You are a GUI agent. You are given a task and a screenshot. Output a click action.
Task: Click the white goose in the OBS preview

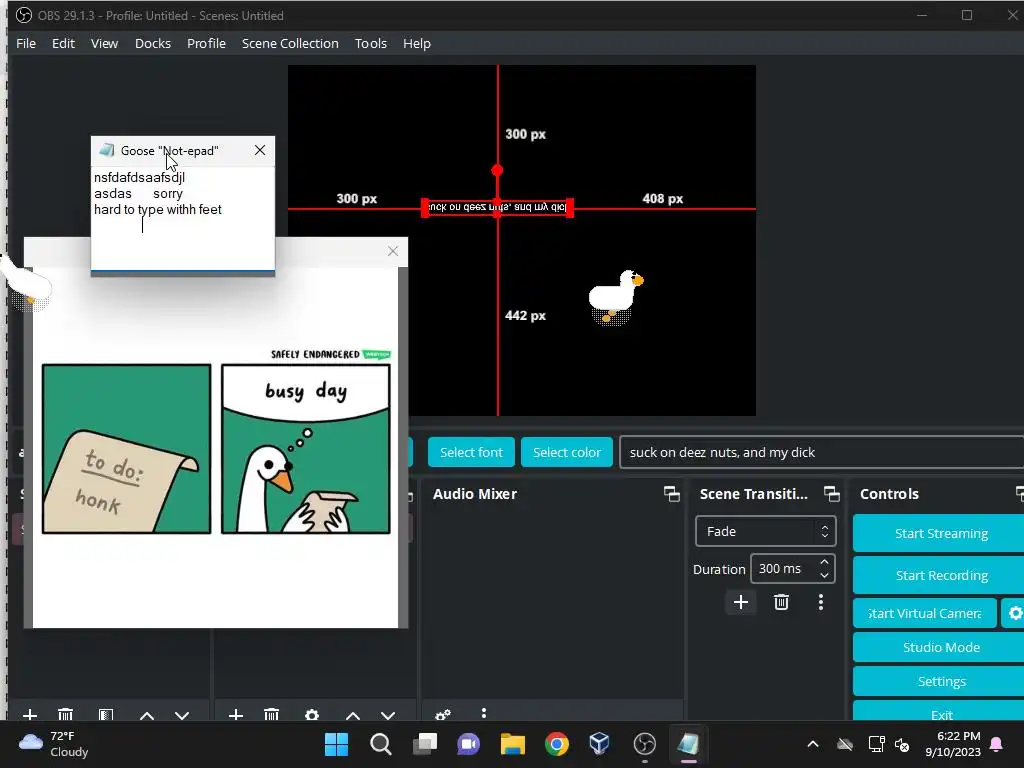615,296
